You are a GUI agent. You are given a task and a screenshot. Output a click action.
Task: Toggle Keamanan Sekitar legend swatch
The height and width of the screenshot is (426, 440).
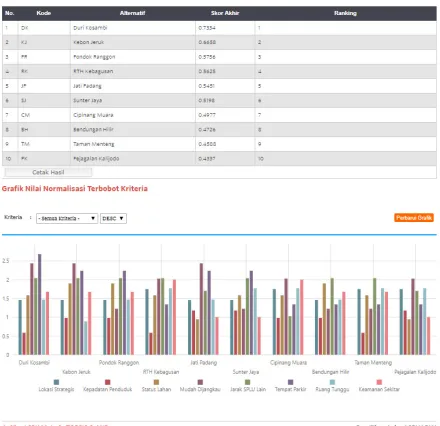379,382
